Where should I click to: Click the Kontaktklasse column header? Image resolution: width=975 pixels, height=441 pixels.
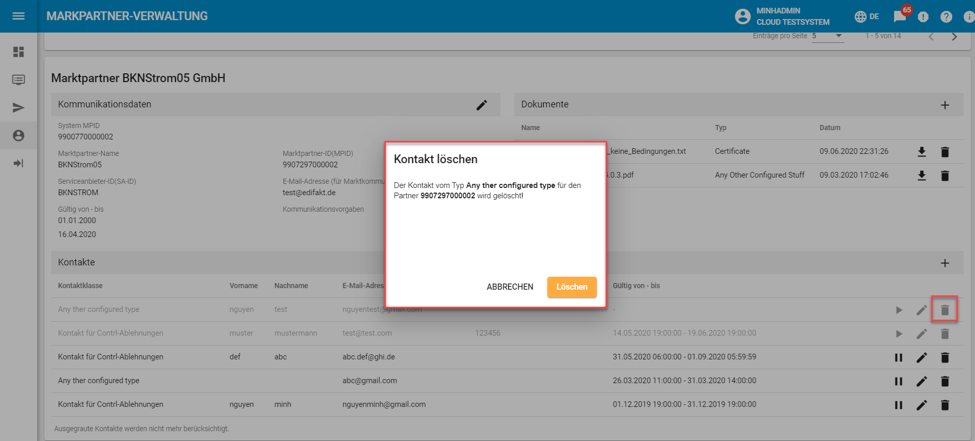(x=80, y=285)
